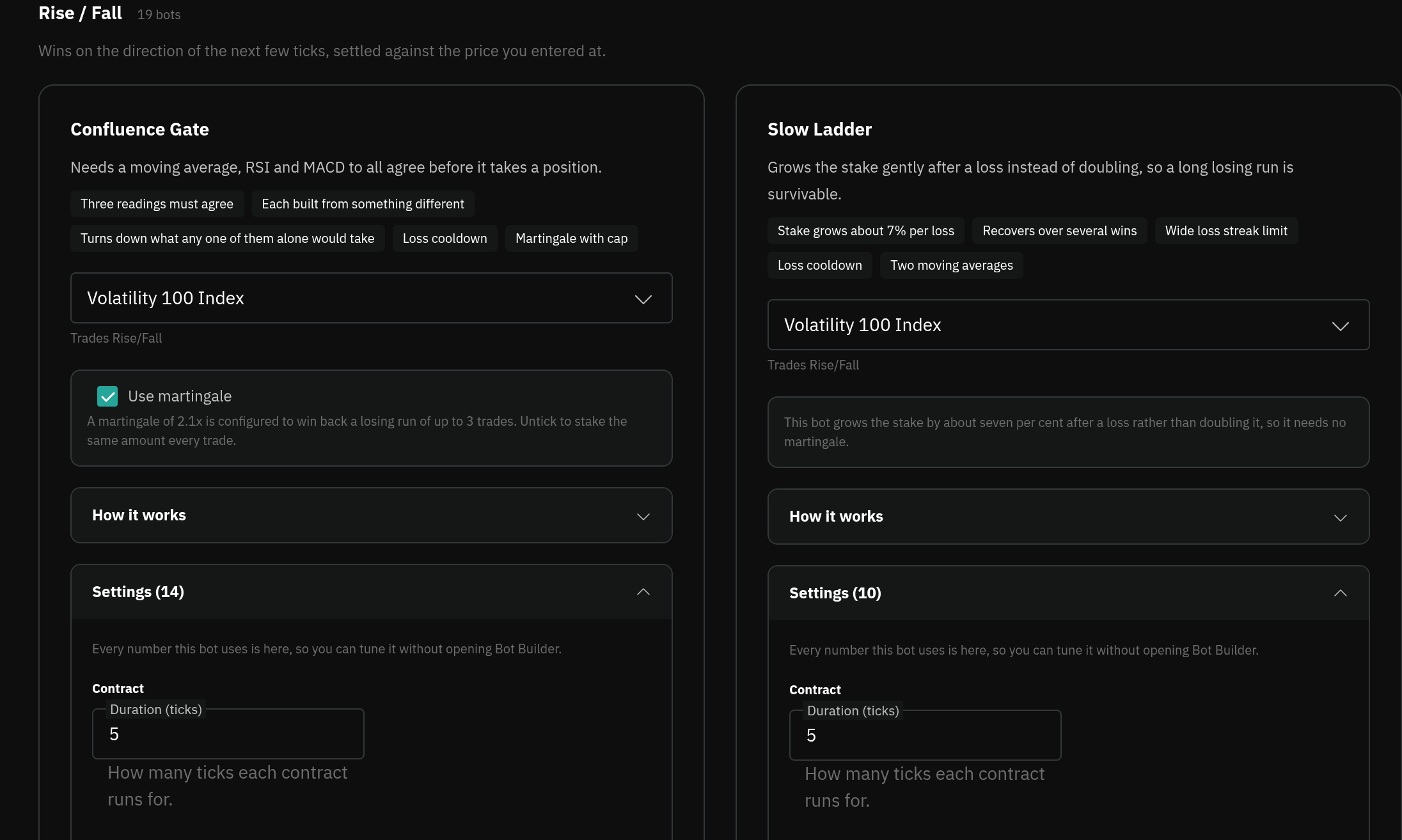This screenshot has width=1402, height=840.
Task: Click 'Each built from something different' tag
Action: click(363, 204)
